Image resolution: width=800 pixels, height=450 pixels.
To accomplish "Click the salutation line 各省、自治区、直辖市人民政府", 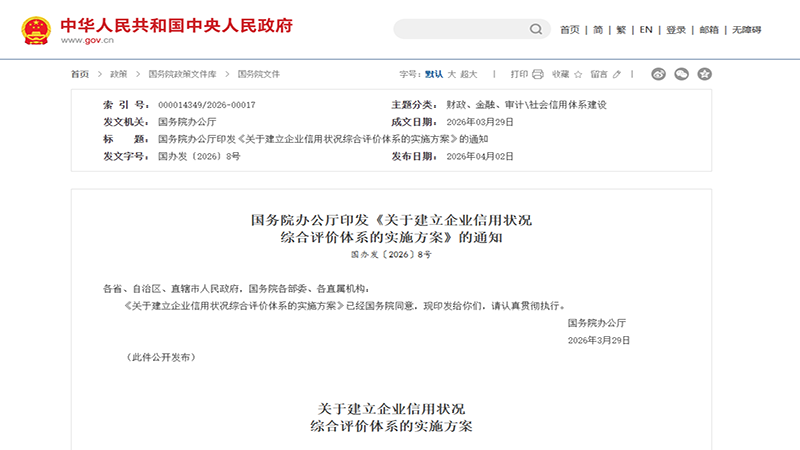I will tap(236, 289).
